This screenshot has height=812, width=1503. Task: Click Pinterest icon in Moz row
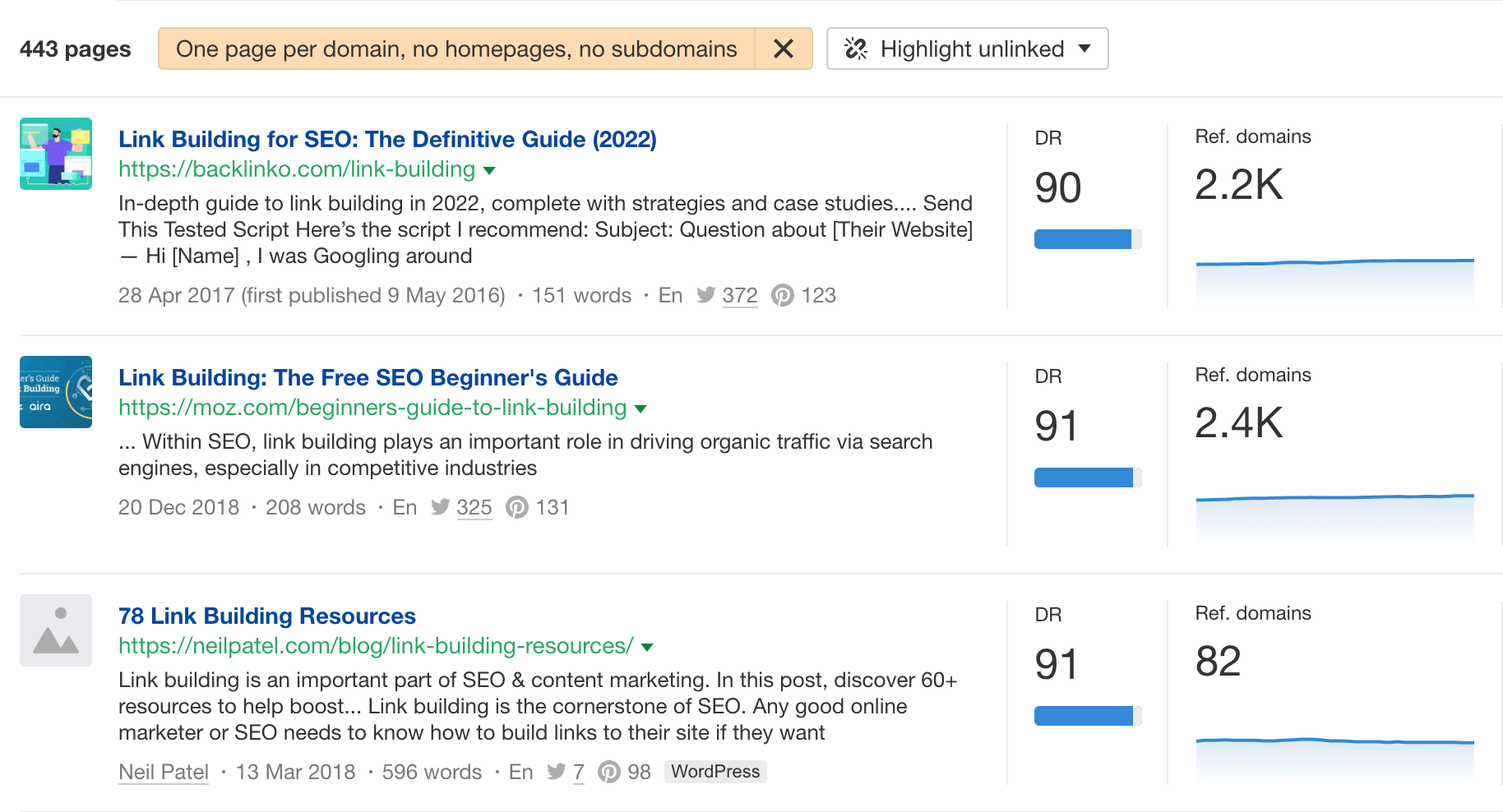[x=517, y=507]
